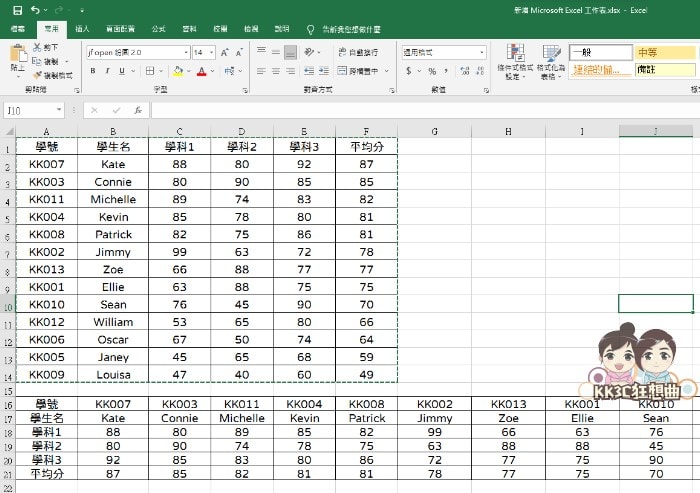
Task: Open the font color dropdown arrow
Action: point(212,71)
